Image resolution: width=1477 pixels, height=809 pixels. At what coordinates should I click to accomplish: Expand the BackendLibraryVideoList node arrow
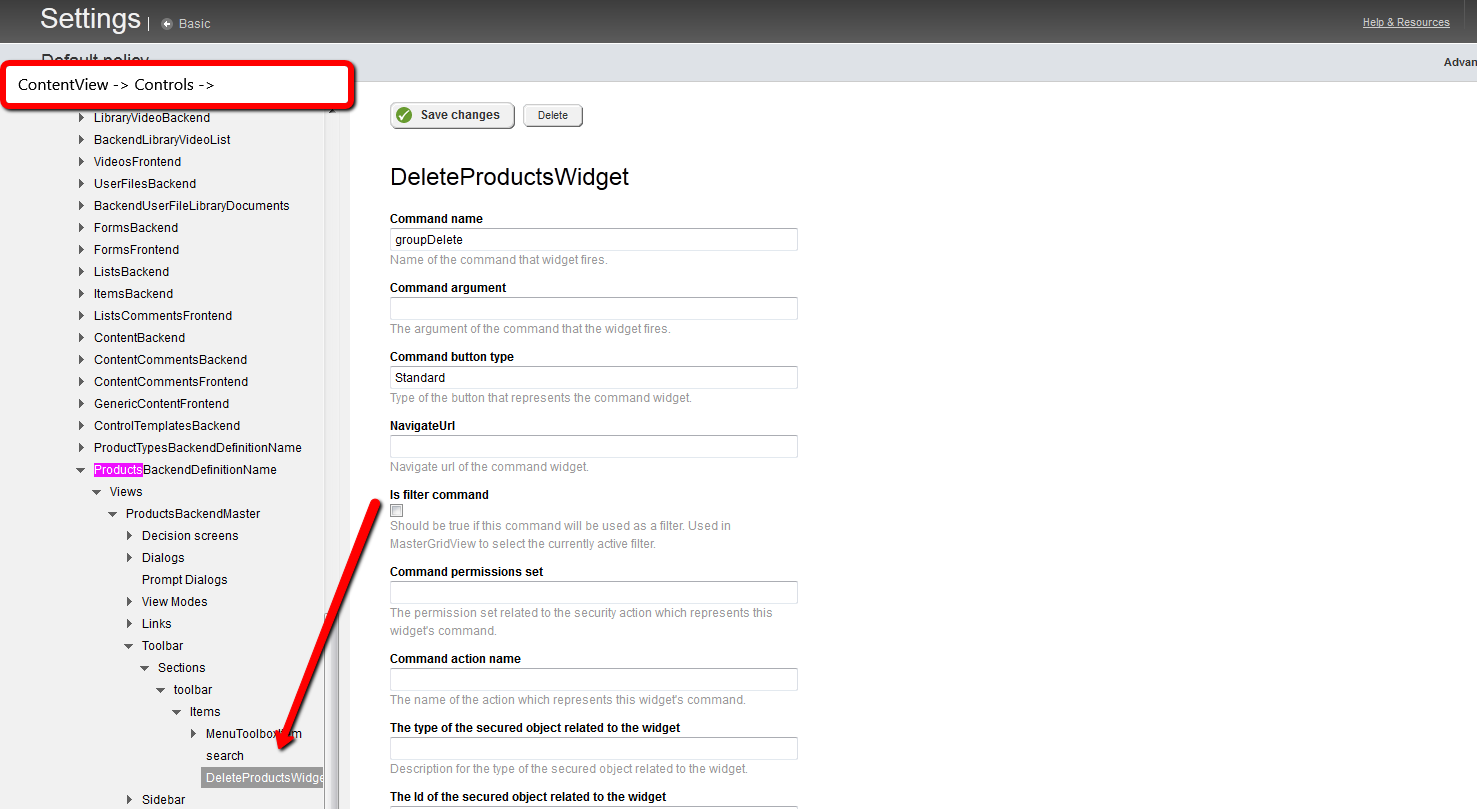click(x=82, y=140)
